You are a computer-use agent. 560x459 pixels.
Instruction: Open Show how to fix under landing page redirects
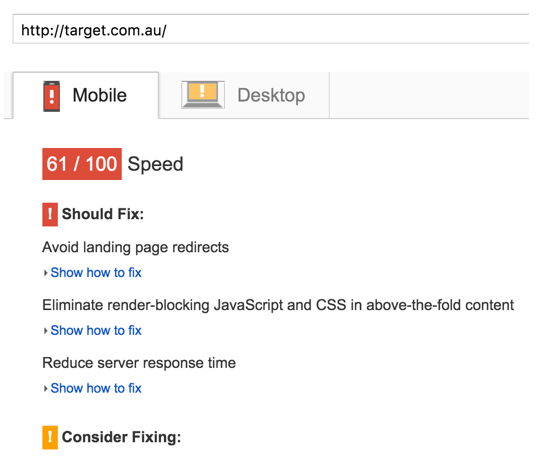tap(96, 273)
